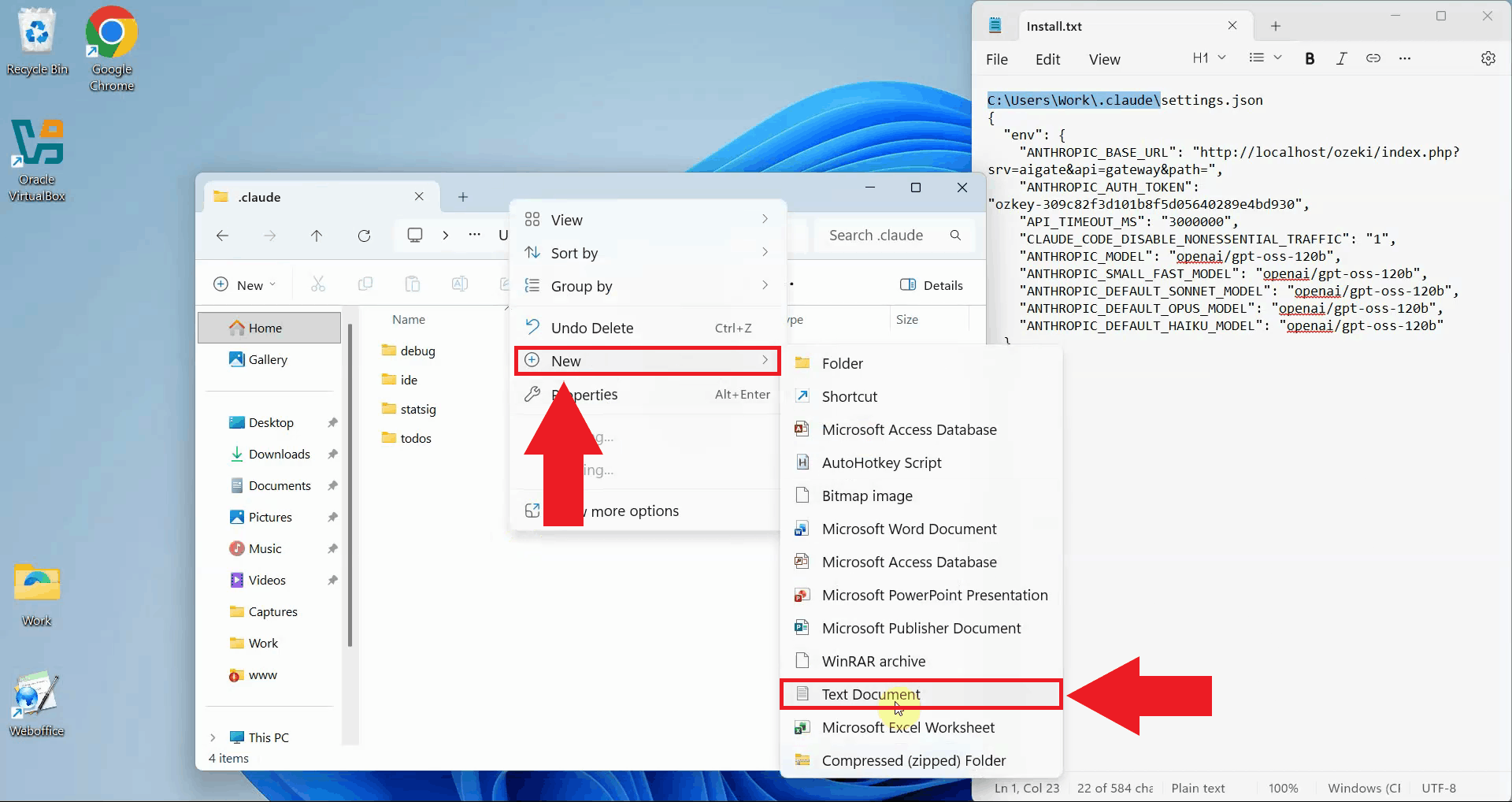Apply italic formatting in Install.txt
This screenshot has height=802, width=1512.
[x=1342, y=58]
